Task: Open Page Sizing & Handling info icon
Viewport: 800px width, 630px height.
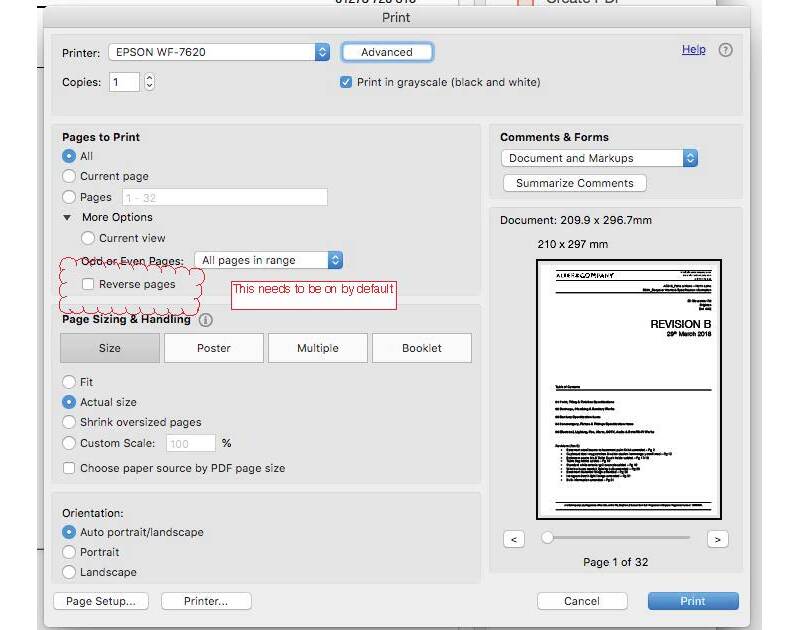Action: pyautogui.click(x=206, y=320)
